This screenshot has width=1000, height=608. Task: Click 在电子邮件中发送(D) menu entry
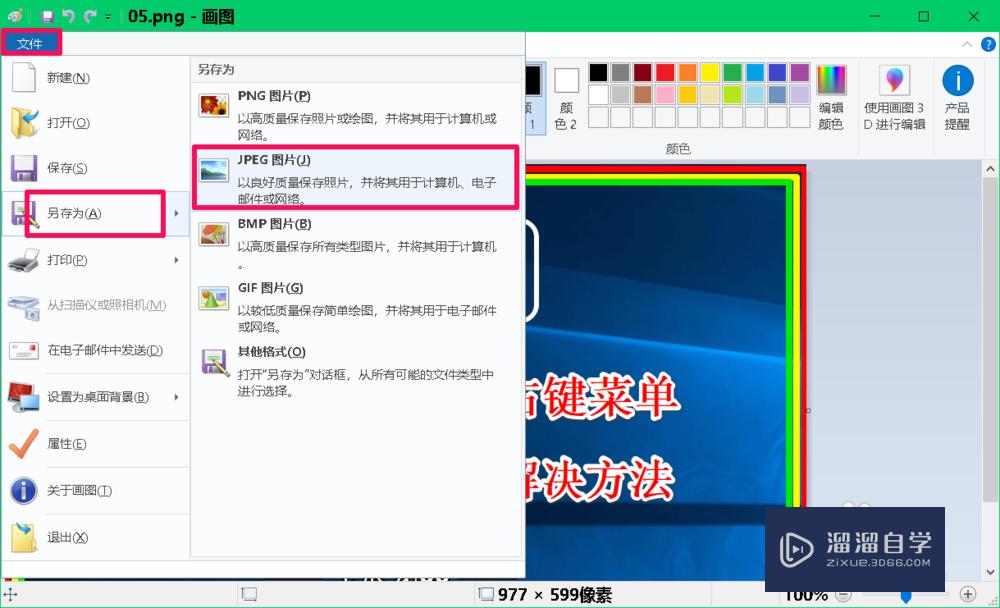96,350
